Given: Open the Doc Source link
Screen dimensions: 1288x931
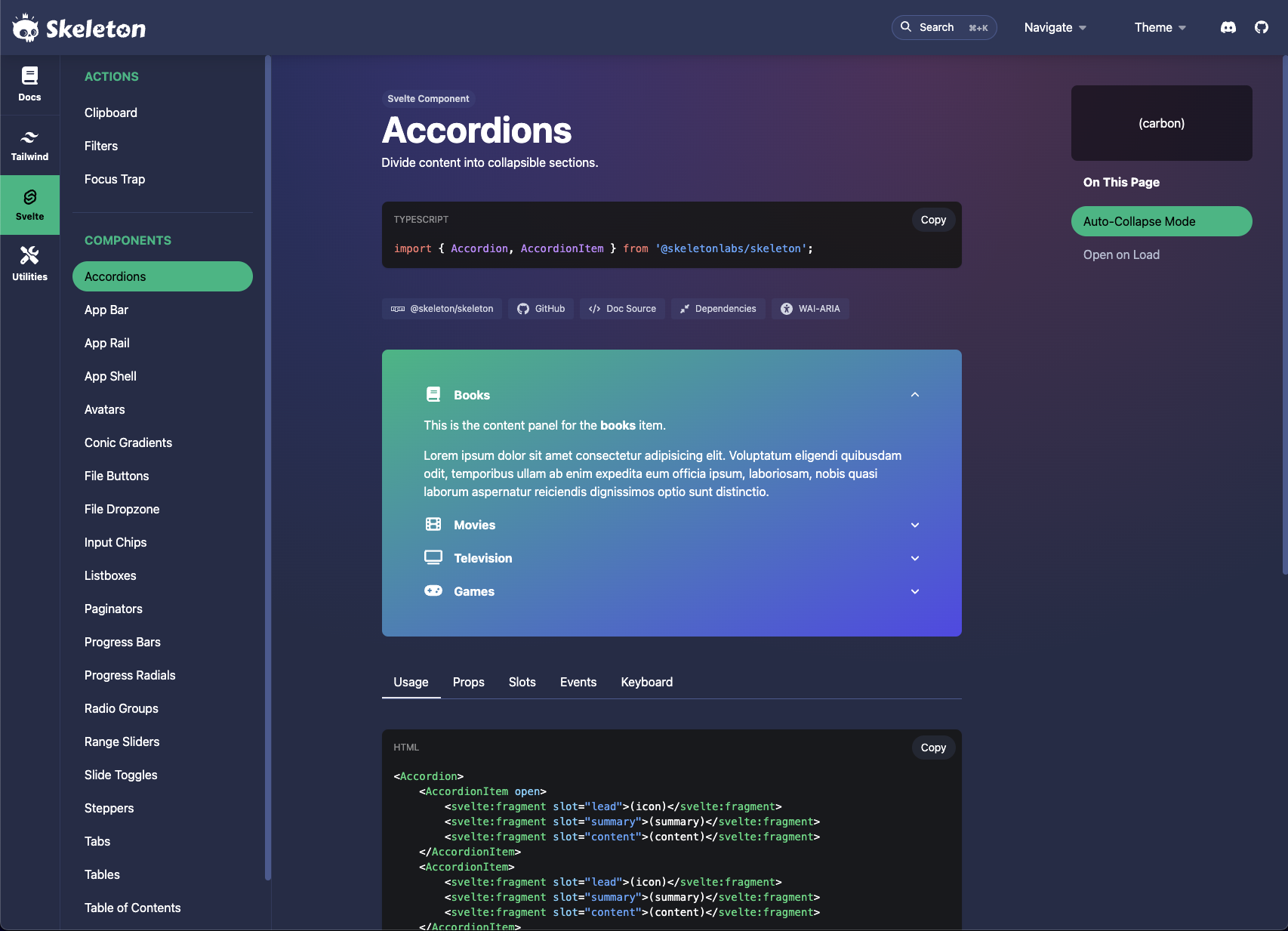Looking at the screenshot, I should click(622, 308).
